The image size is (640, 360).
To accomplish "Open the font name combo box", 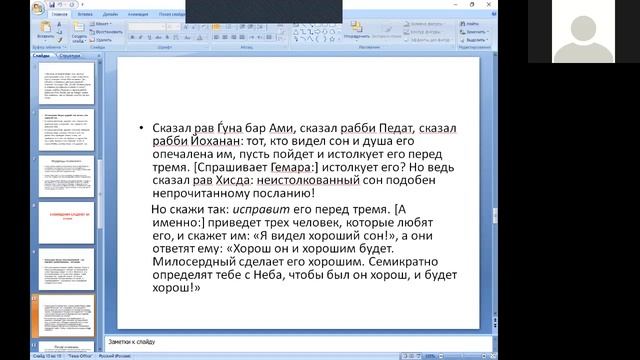I will tap(147, 27).
